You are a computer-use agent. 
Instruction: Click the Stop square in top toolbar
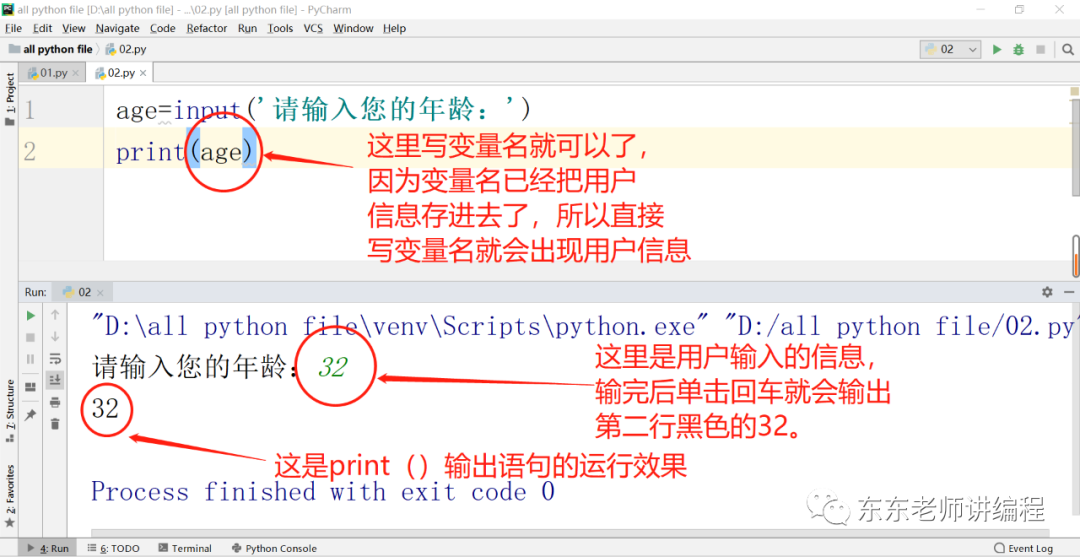1041,50
